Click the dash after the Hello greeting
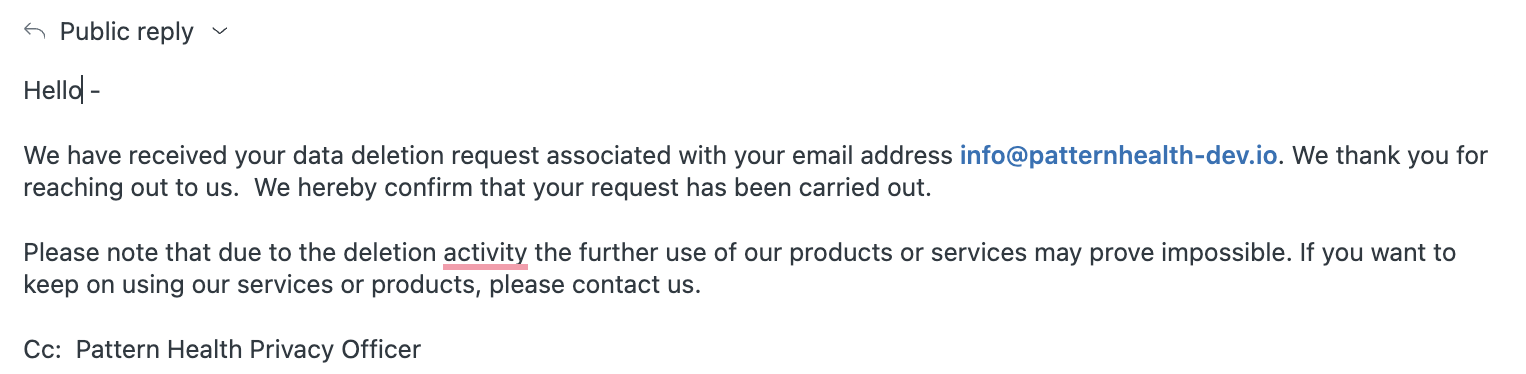 [95, 92]
